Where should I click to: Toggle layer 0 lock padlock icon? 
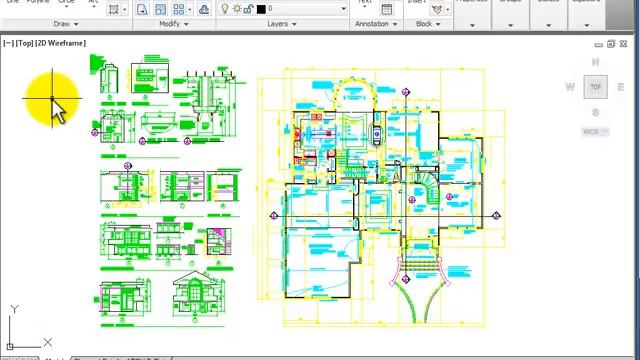[x=248, y=8]
